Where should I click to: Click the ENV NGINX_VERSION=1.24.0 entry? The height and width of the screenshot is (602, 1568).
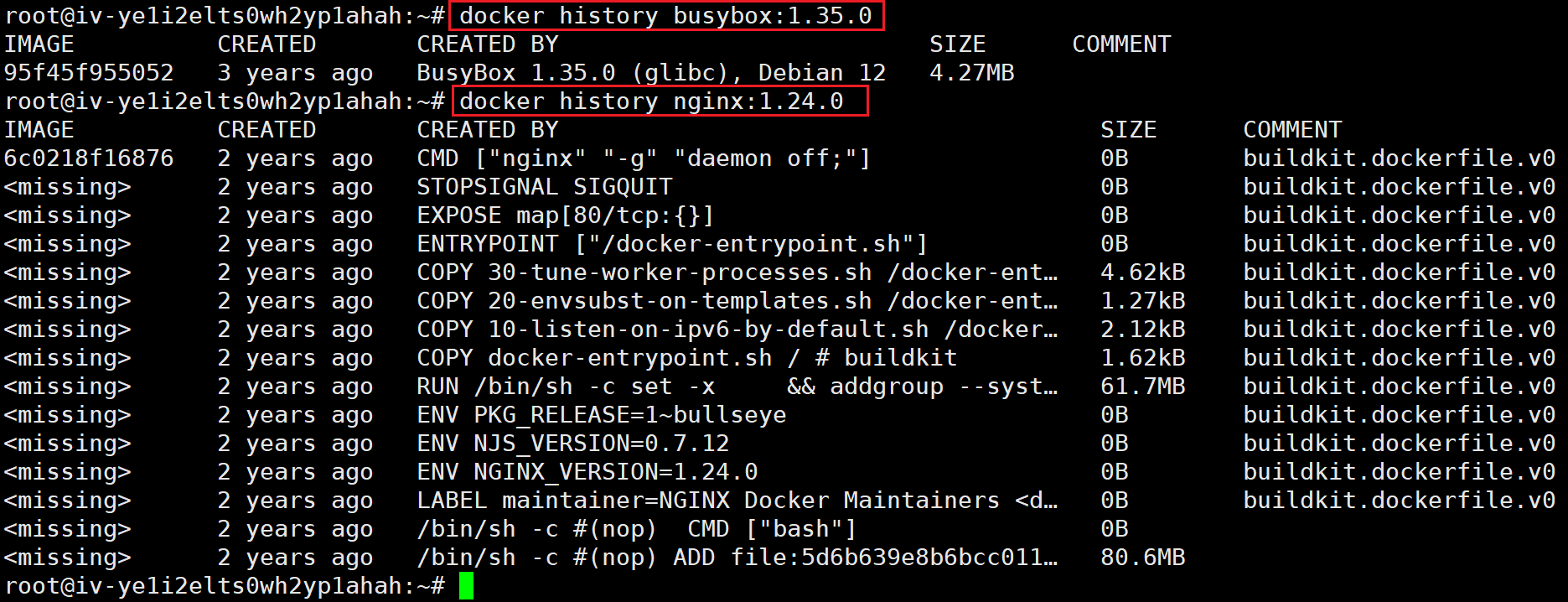coord(587,472)
